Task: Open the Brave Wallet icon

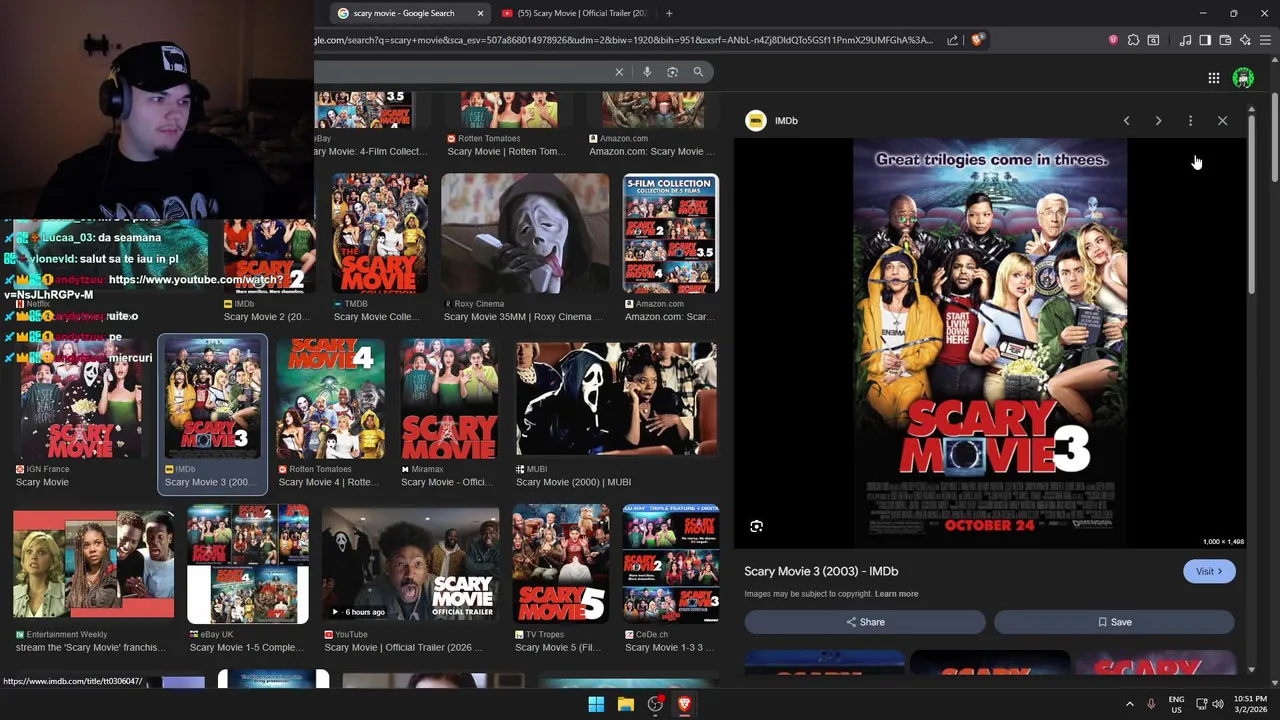Action: (x=1225, y=40)
